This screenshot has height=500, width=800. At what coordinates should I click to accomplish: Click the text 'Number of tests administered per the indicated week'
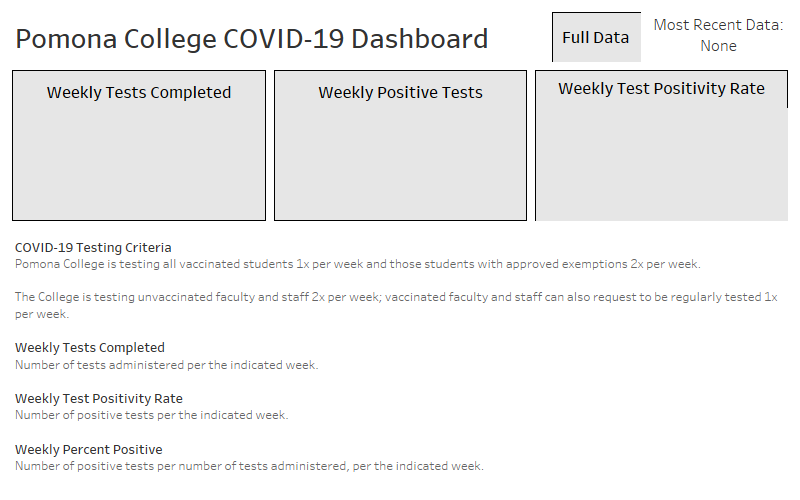point(166,365)
